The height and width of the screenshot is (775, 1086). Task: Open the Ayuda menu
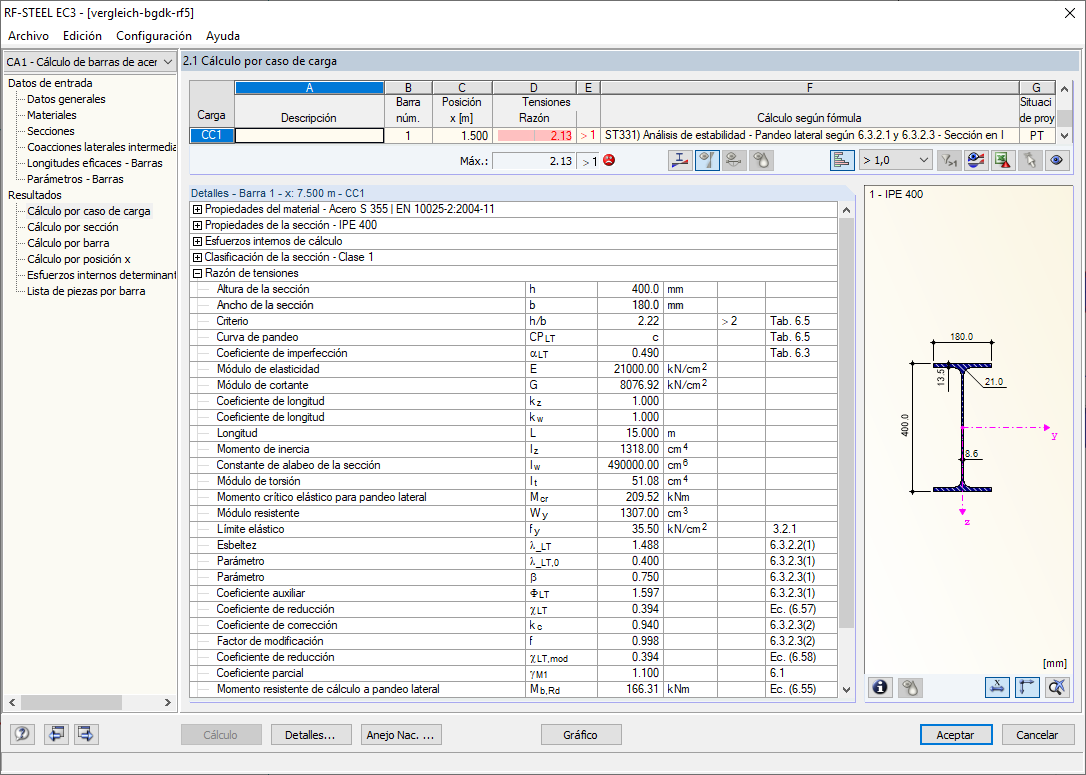tap(223, 35)
